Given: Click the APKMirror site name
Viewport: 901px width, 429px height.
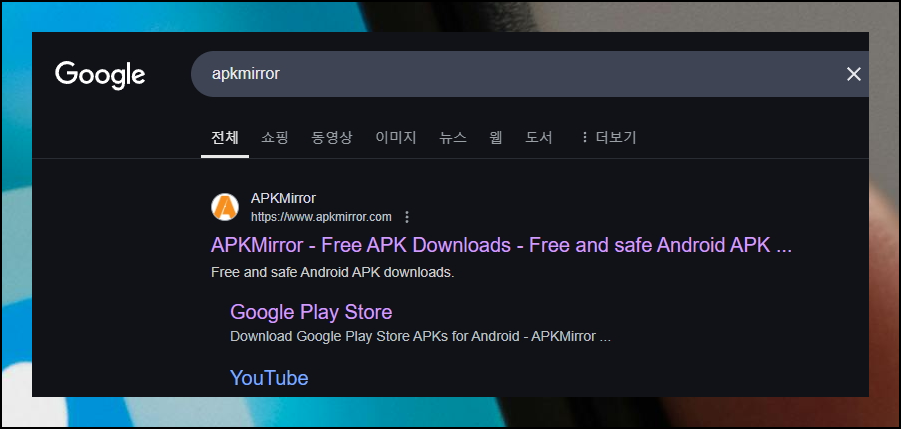Looking at the screenshot, I should coord(283,199).
